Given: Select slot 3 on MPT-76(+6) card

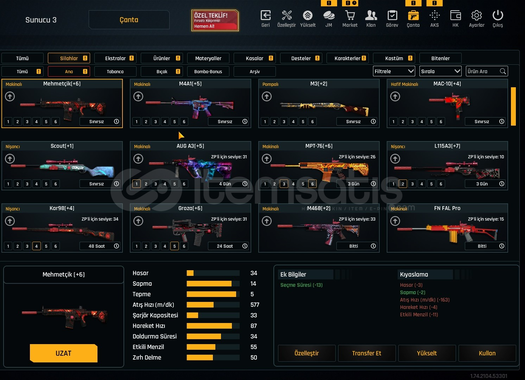Looking at the screenshot, I should [284, 184].
